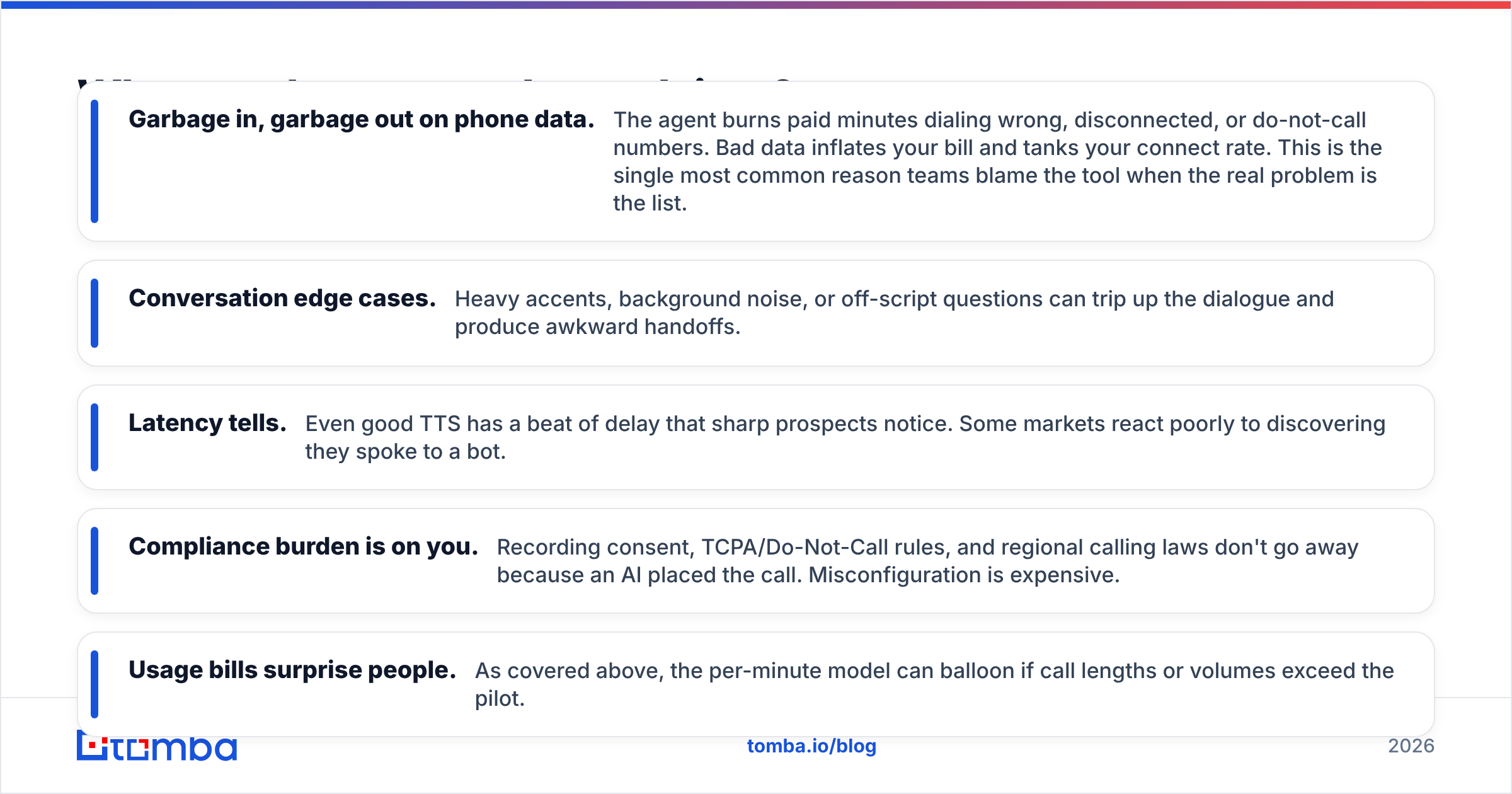The height and width of the screenshot is (794, 1512).
Task: Open the tomba.io/blog link
Action: [x=811, y=746]
